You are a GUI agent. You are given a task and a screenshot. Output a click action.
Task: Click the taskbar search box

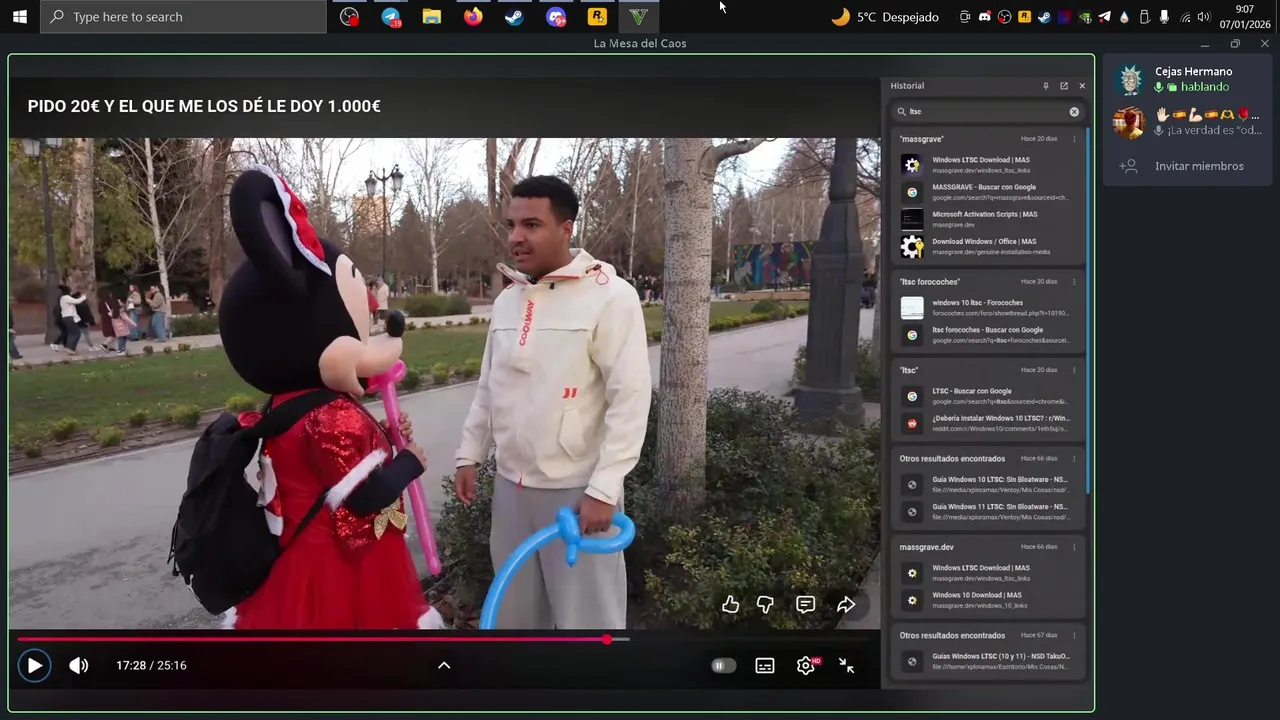point(184,17)
